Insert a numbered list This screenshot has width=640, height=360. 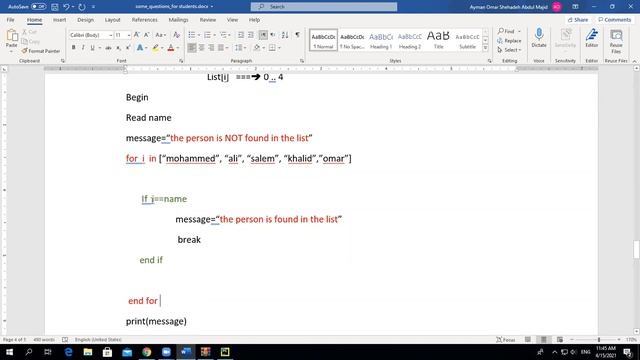[207, 35]
